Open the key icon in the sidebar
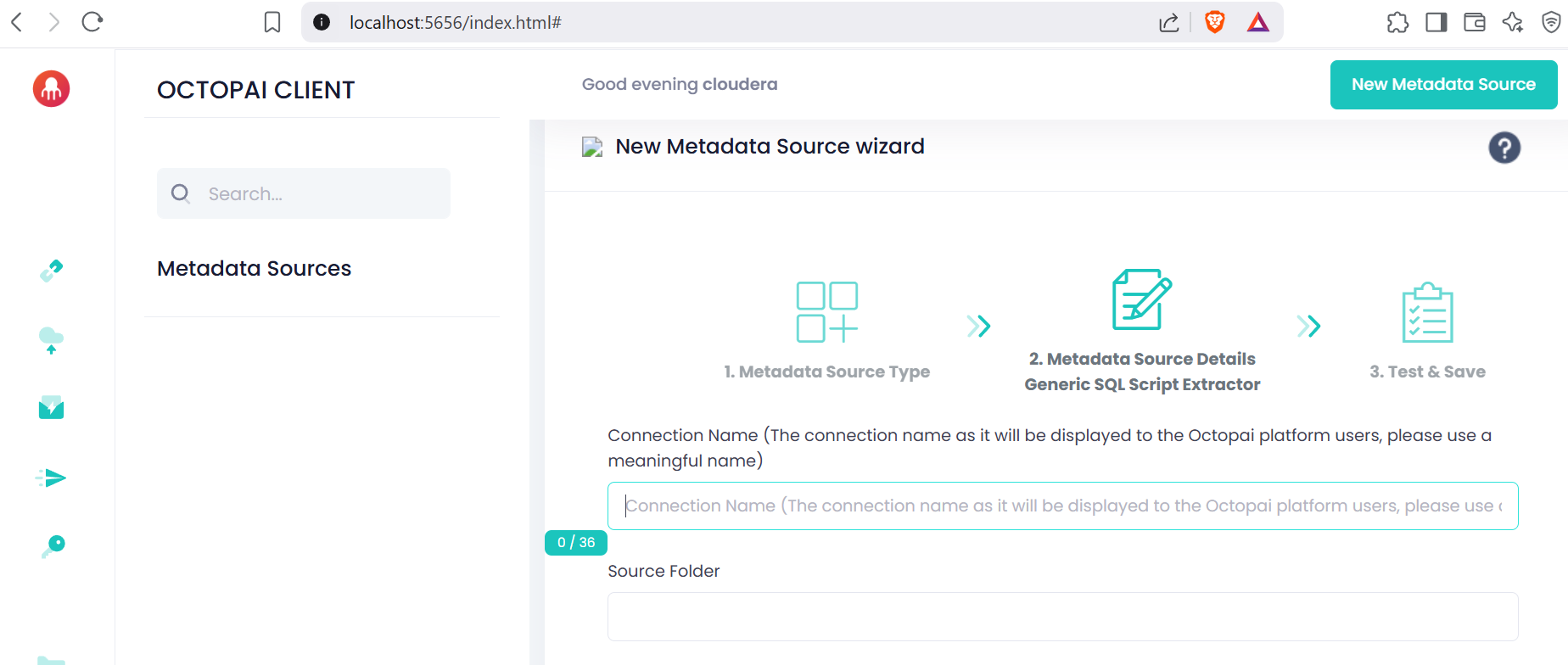This screenshot has width=1568, height=665. pyautogui.click(x=53, y=546)
